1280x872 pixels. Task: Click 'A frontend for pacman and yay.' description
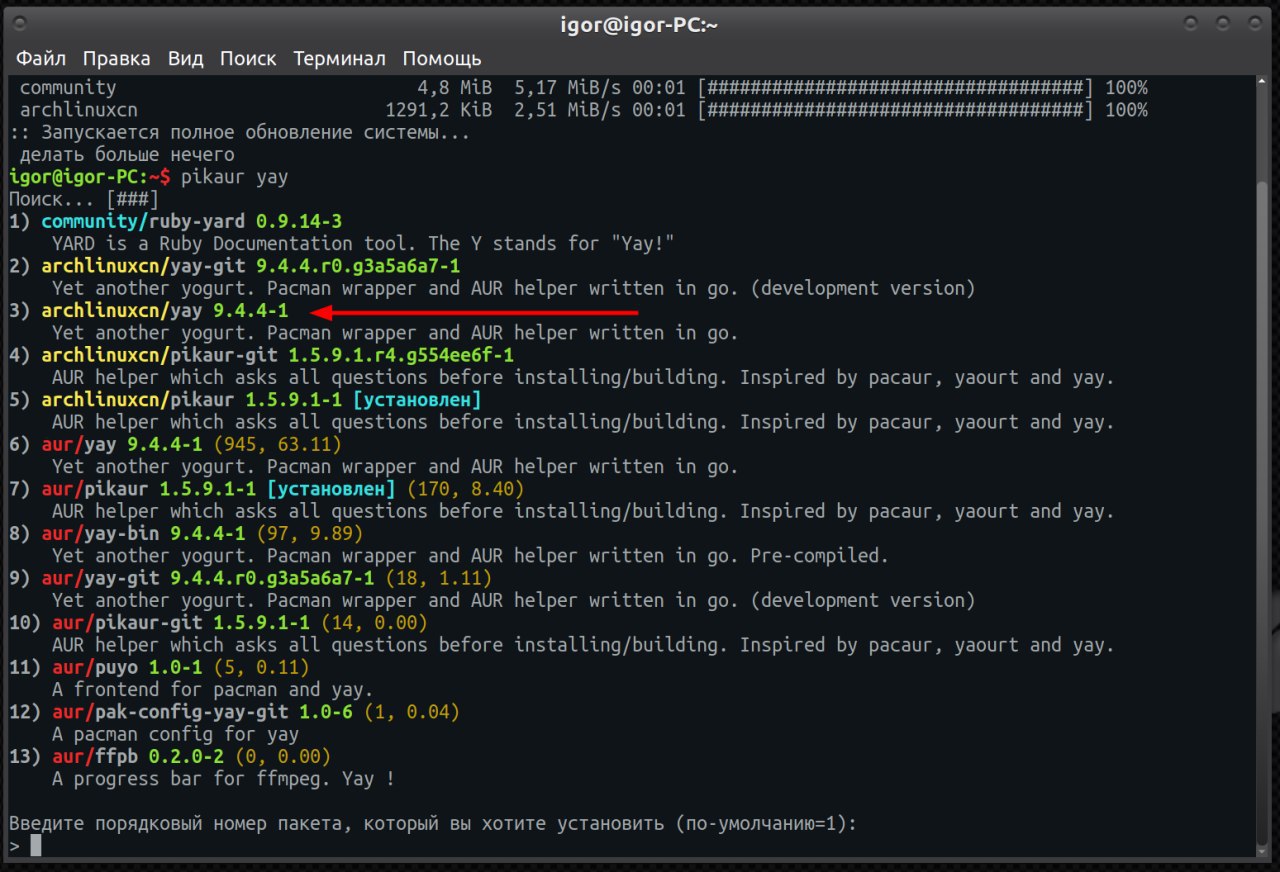[212, 690]
